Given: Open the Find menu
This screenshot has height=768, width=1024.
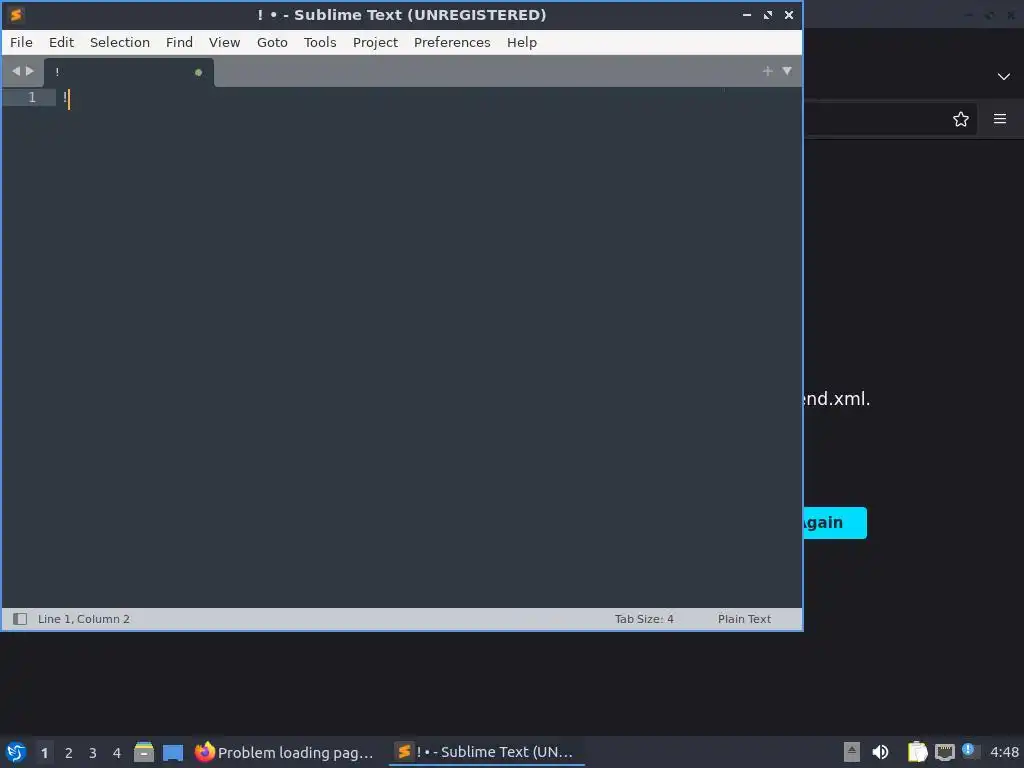Looking at the screenshot, I should (179, 42).
